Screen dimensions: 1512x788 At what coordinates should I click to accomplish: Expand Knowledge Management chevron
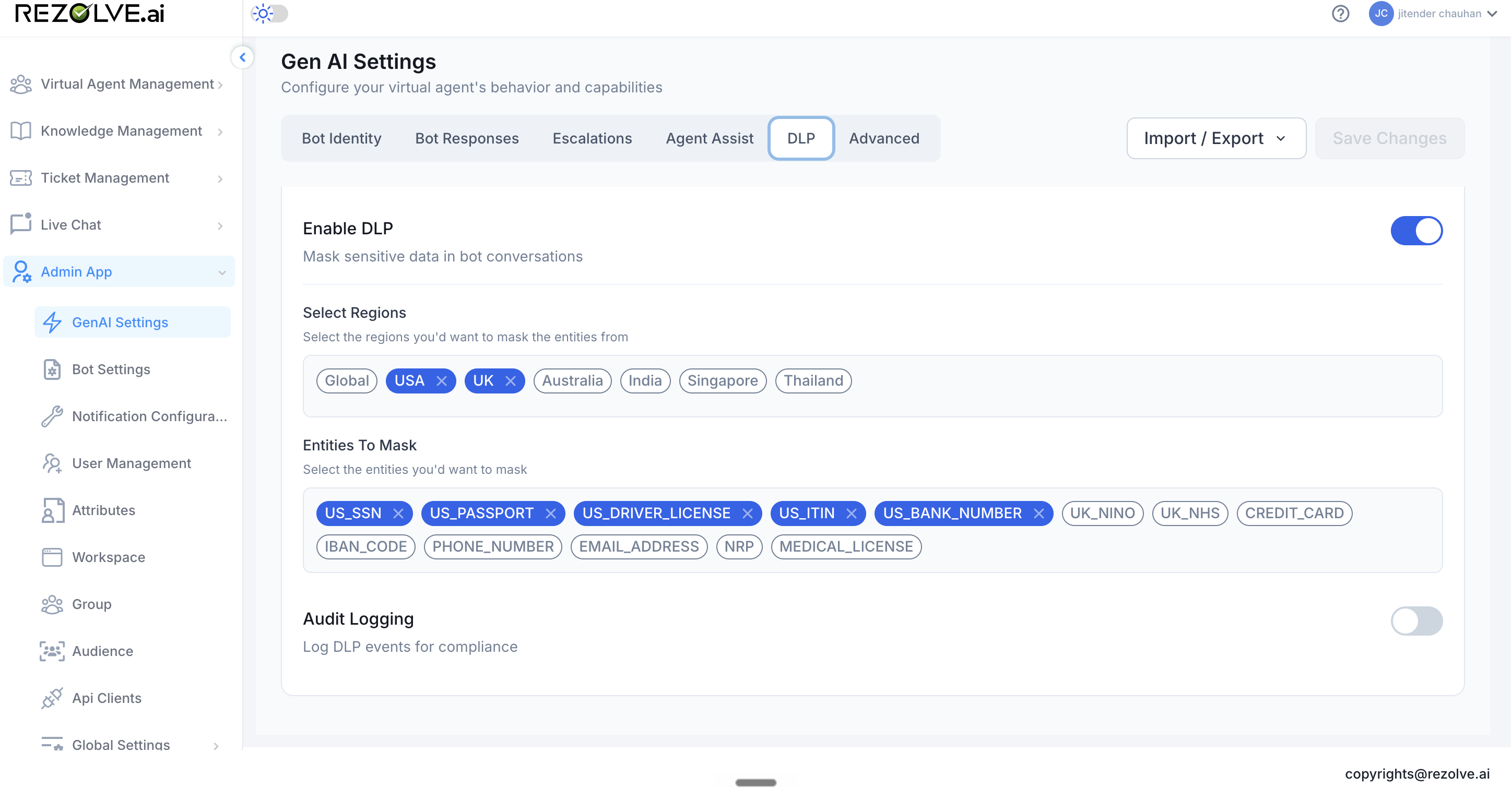click(220, 132)
